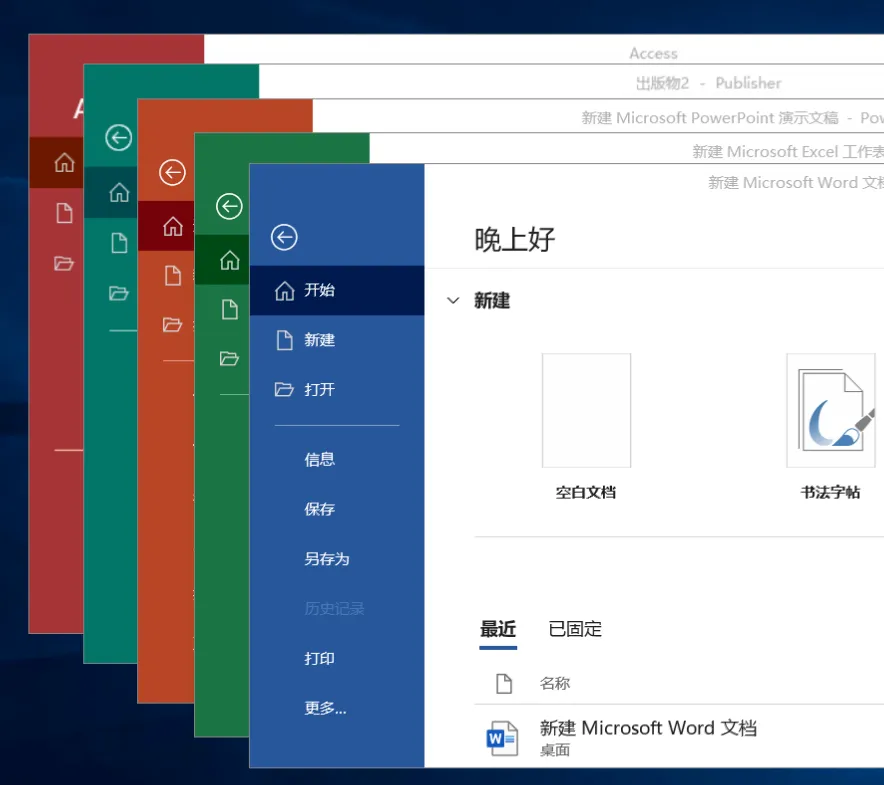Switch to the 最近 tab
Image resolution: width=884 pixels, height=785 pixels.
click(x=498, y=629)
